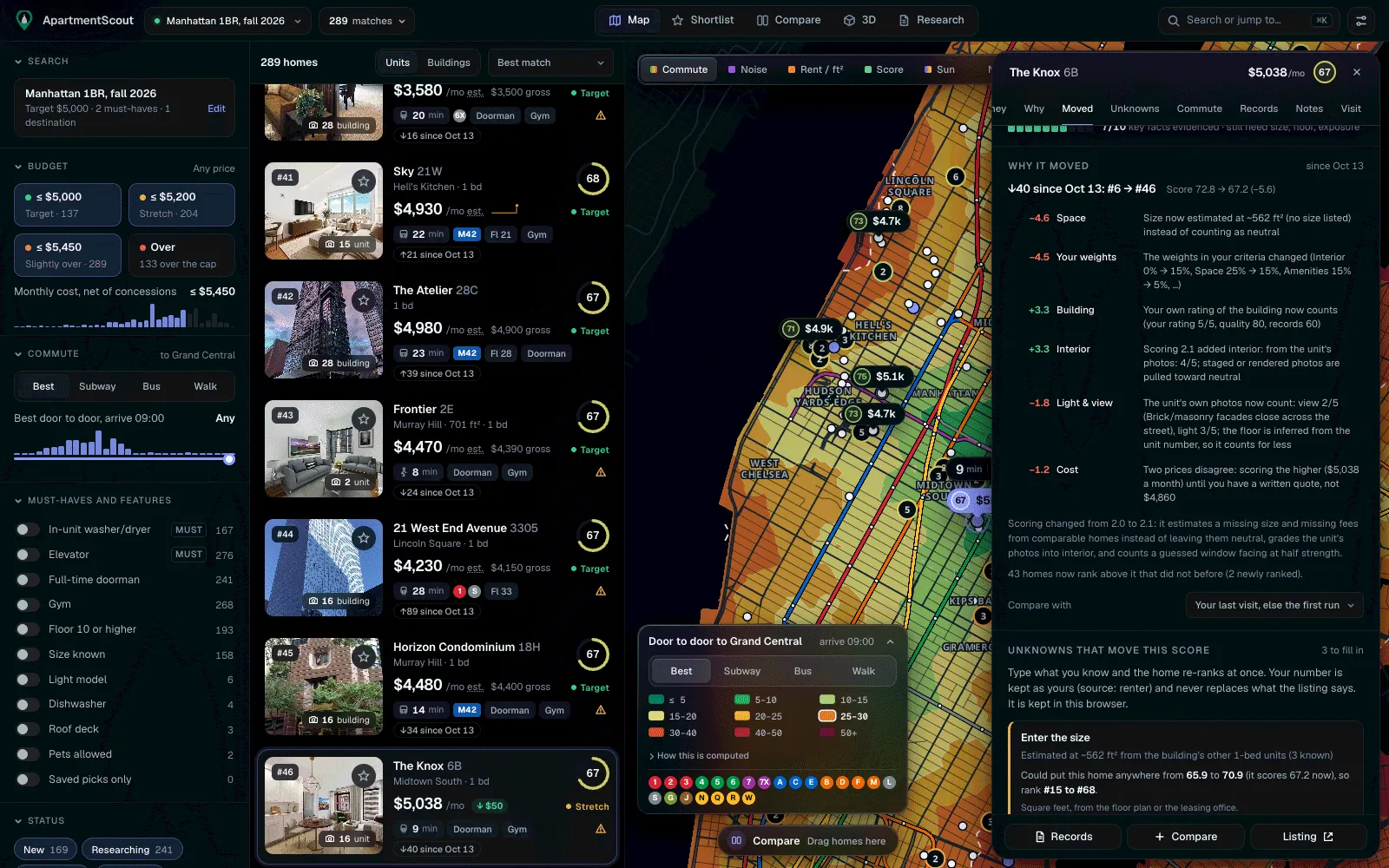Image resolution: width=1389 pixels, height=868 pixels.
Task: Toggle the Gym filter switch
Action: coord(28,604)
